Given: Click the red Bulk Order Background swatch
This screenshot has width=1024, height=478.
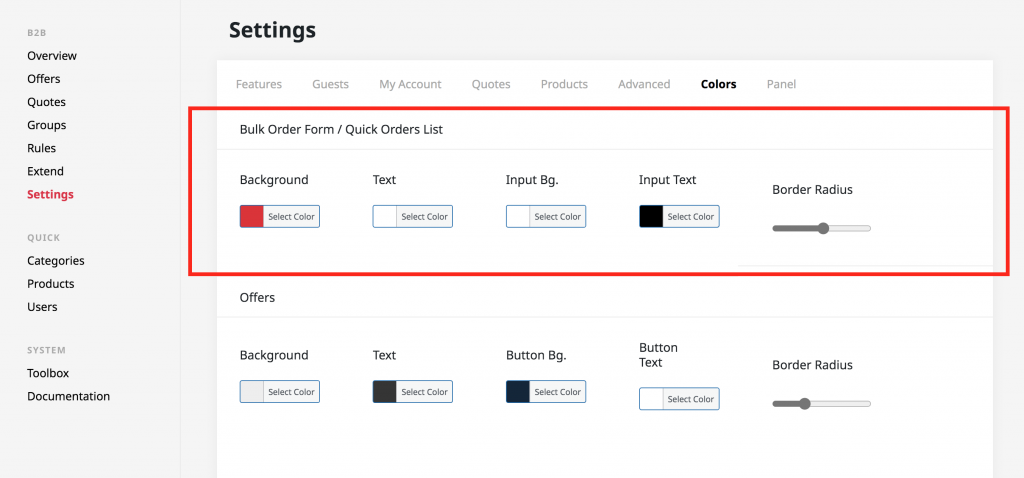Looking at the screenshot, I should click(x=251, y=217).
